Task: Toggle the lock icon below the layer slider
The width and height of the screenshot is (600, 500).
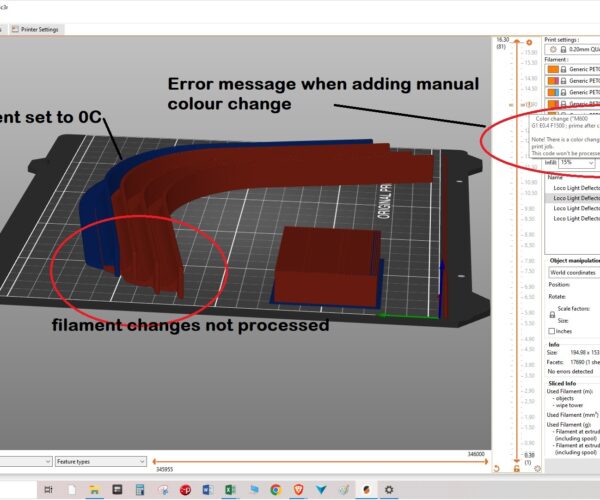Action: tap(517, 469)
